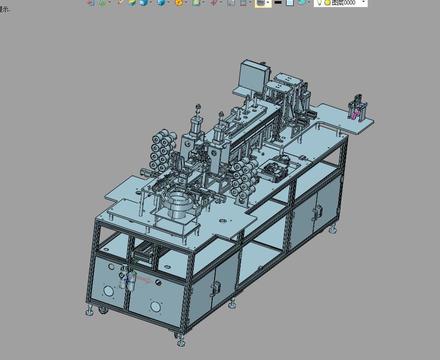Open the 图层0000 layer combo box
The width and height of the screenshot is (440, 360).
[341, 3]
